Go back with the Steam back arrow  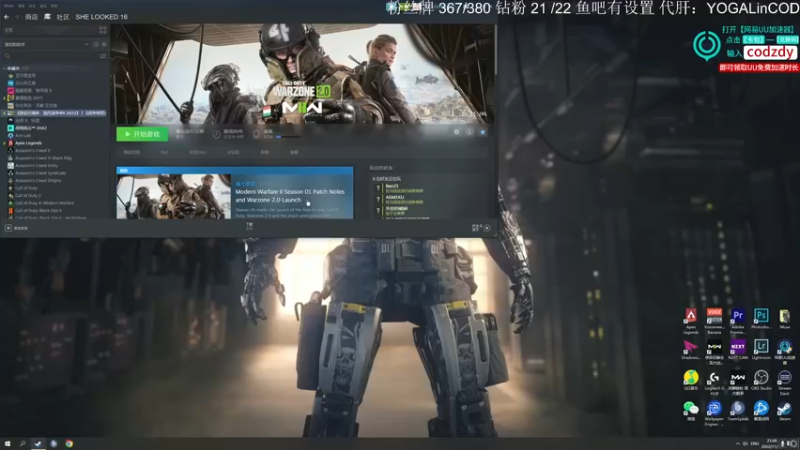(x=6, y=17)
